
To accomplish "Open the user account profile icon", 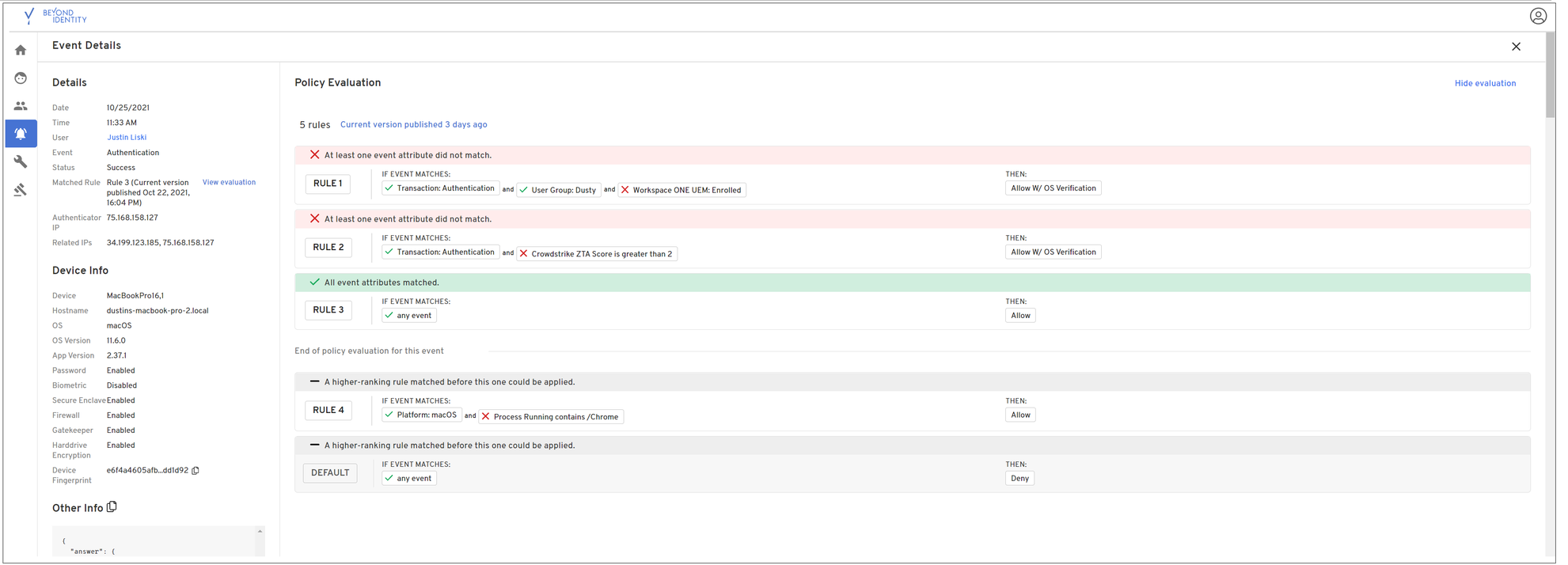I will coord(1537,16).
